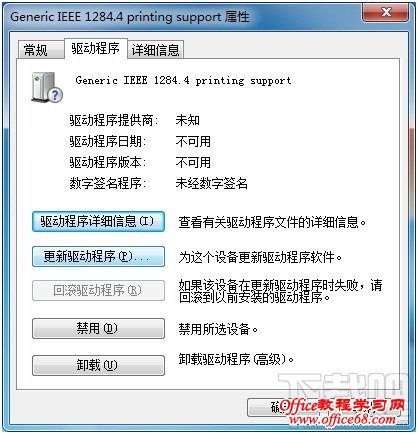
Task: Select the 驱动程序 tab
Action: tap(95, 49)
